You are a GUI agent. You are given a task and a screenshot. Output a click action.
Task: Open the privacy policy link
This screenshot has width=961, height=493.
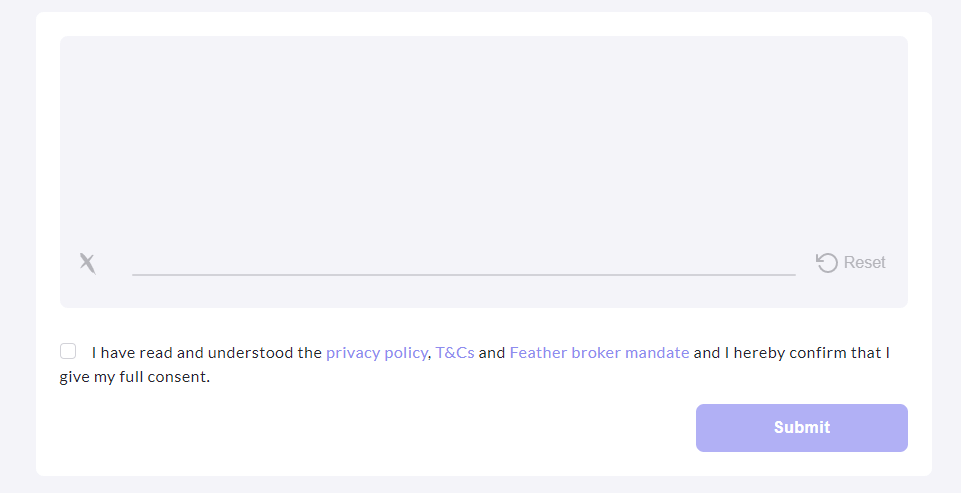pyautogui.click(x=376, y=353)
